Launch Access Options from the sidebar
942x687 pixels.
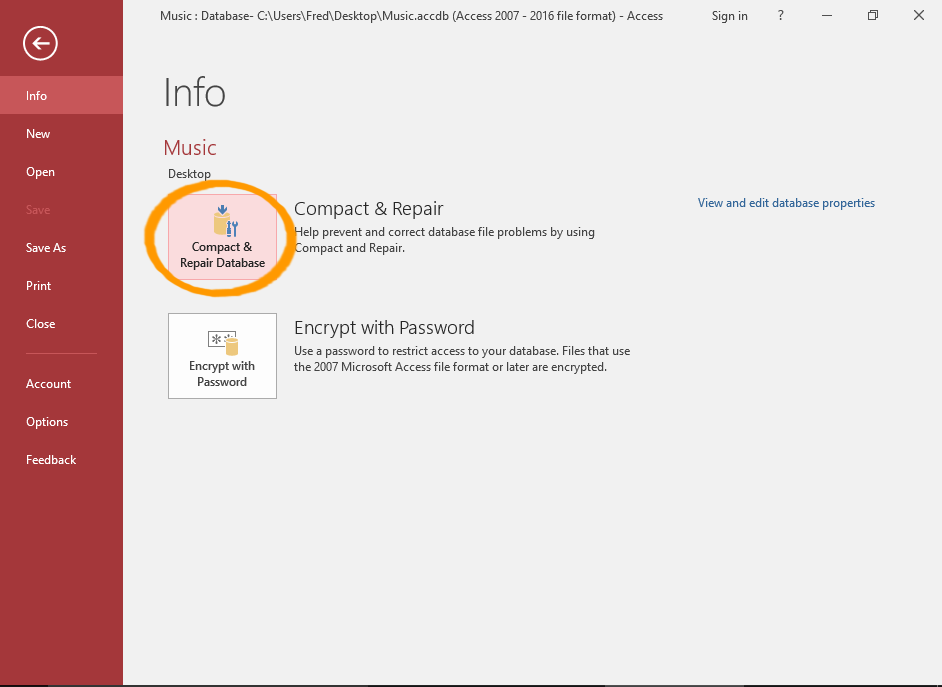coord(47,422)
